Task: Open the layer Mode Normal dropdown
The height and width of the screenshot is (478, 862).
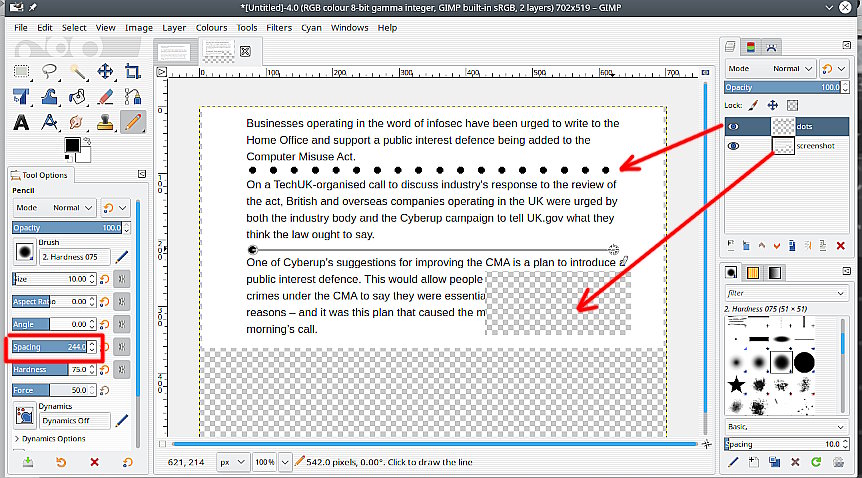Action: coord(770,69)
